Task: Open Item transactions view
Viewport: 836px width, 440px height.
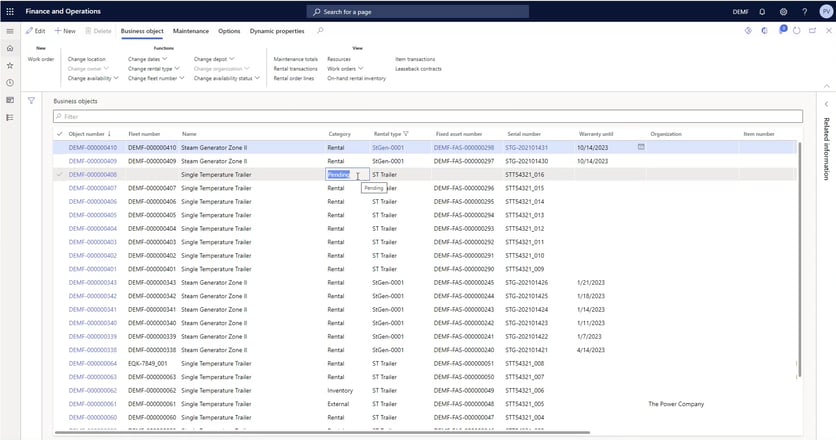Action: coord(415,59)
